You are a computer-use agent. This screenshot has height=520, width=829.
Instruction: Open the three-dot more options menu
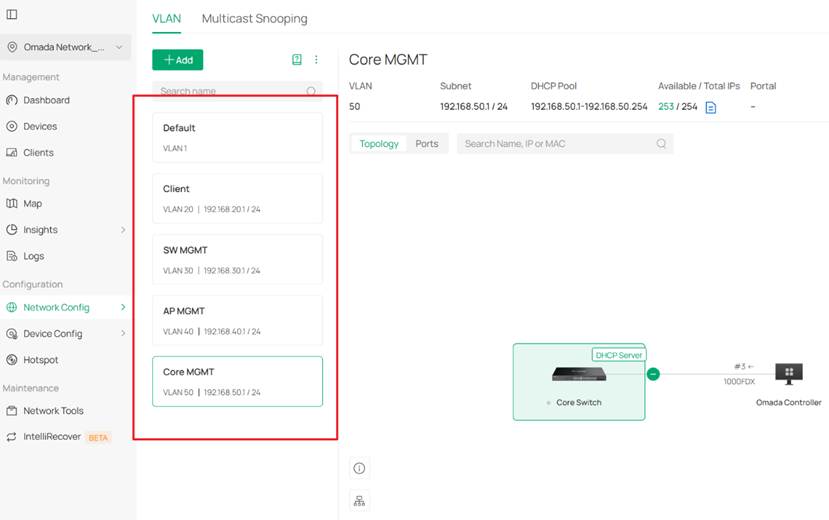click(x=316, y=59)
